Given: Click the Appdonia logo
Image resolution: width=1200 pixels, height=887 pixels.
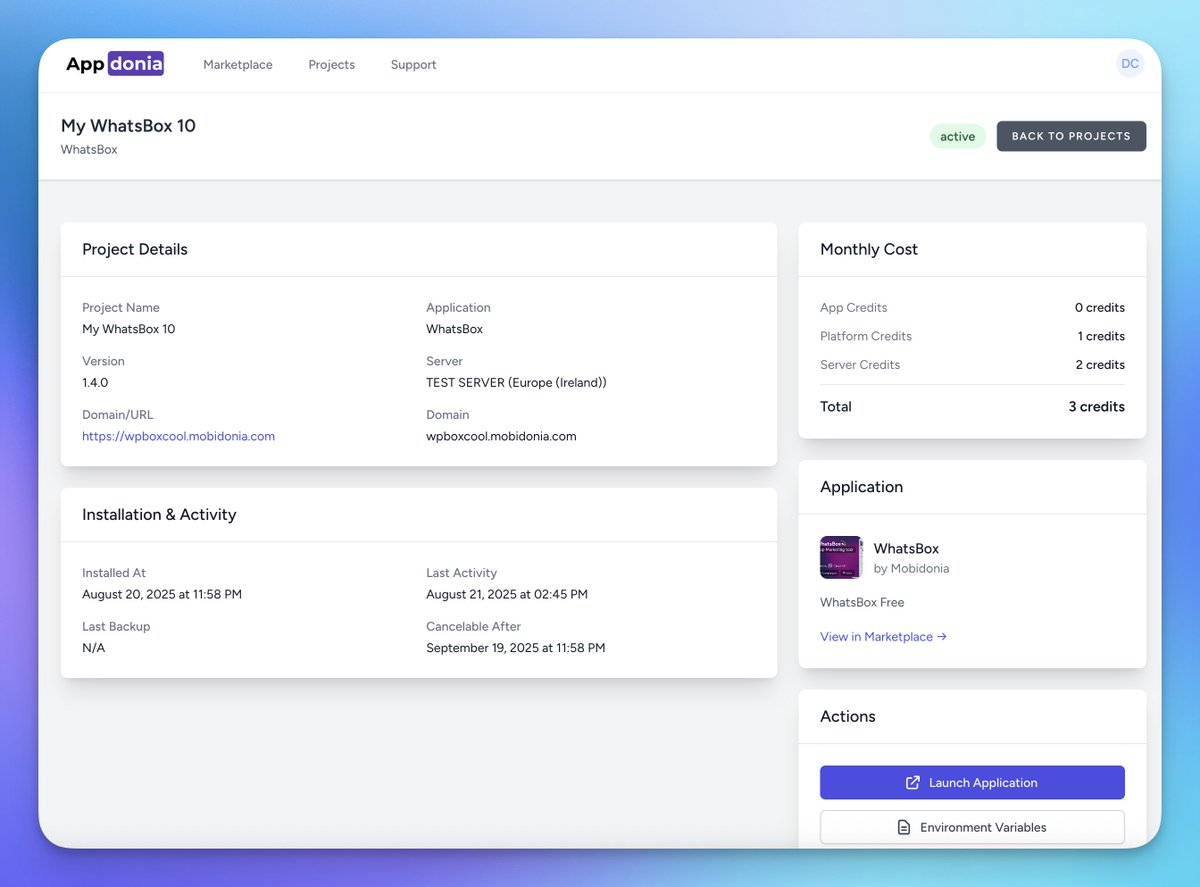Looking at the screenshot, I should (115, 64).
